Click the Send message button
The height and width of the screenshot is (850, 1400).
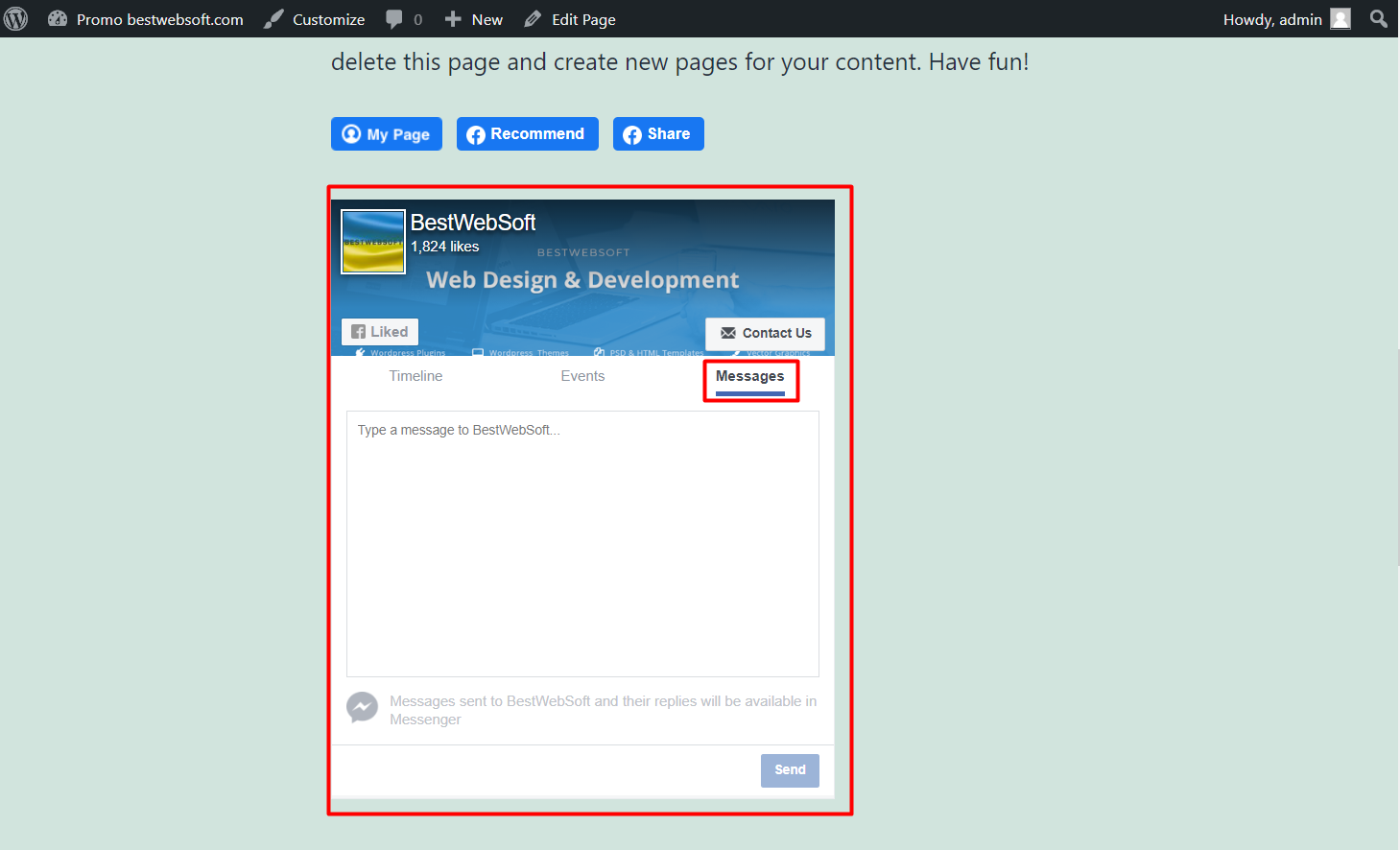pos(790,770)
